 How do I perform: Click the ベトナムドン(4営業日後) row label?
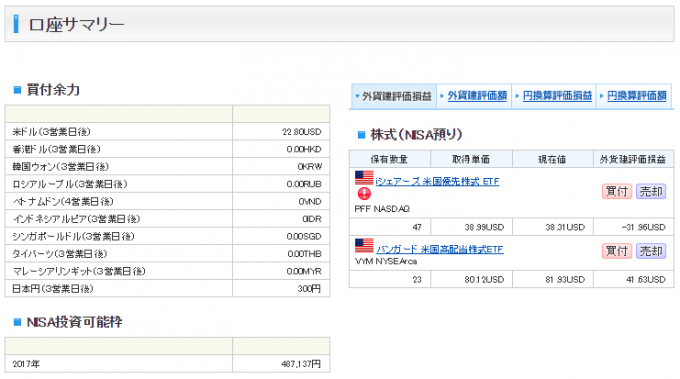[x=63, y=201]
